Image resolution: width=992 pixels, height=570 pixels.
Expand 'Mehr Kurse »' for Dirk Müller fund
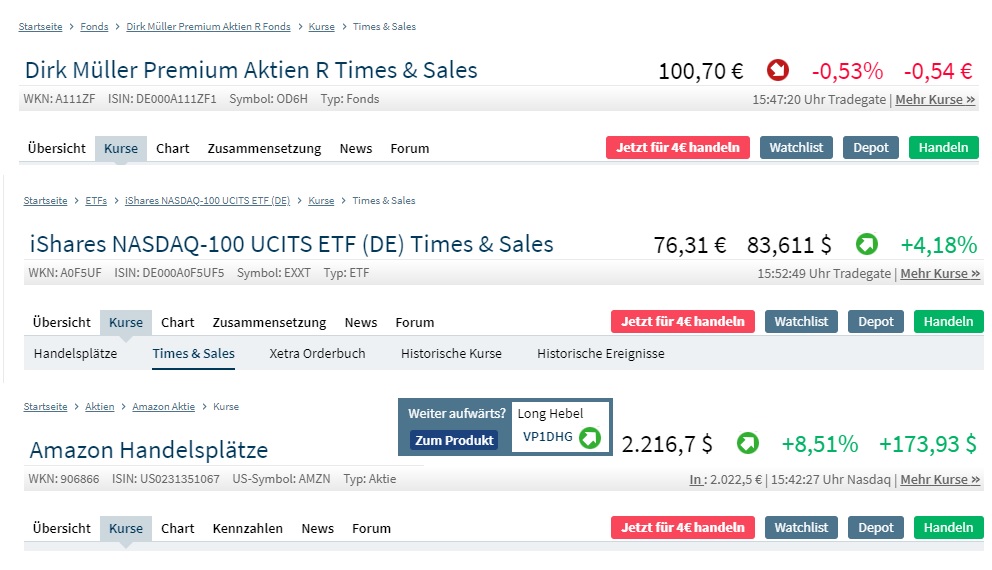click(x=935, y=100)
